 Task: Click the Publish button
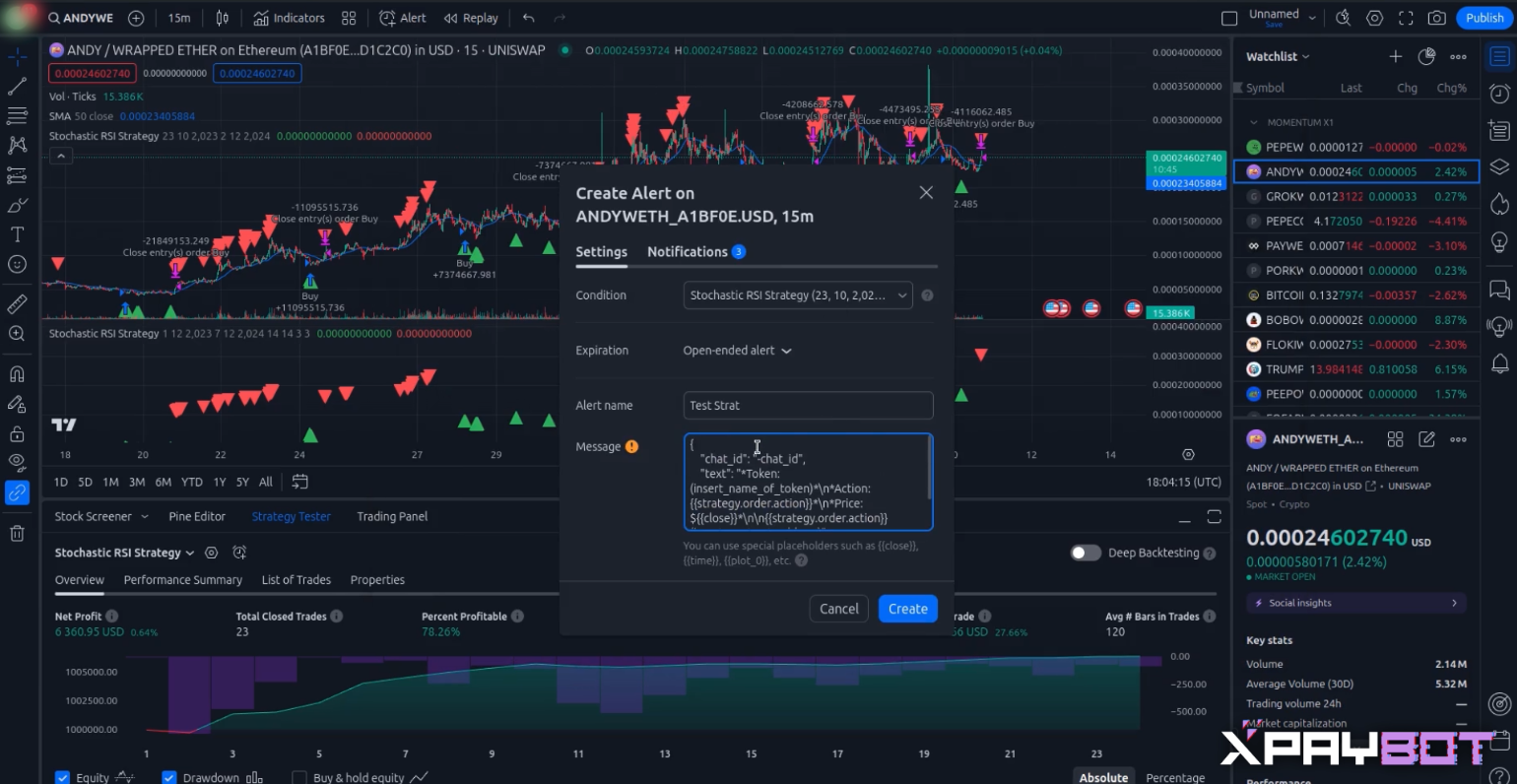coord(1484,18)
